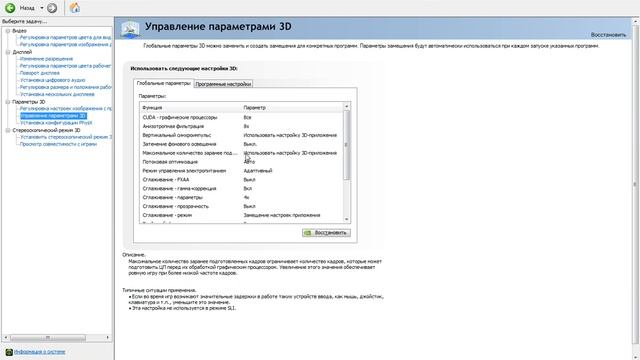
Task: Select 'Сглаживание - гамма-коррекция' row
Action: coord(242,189)
